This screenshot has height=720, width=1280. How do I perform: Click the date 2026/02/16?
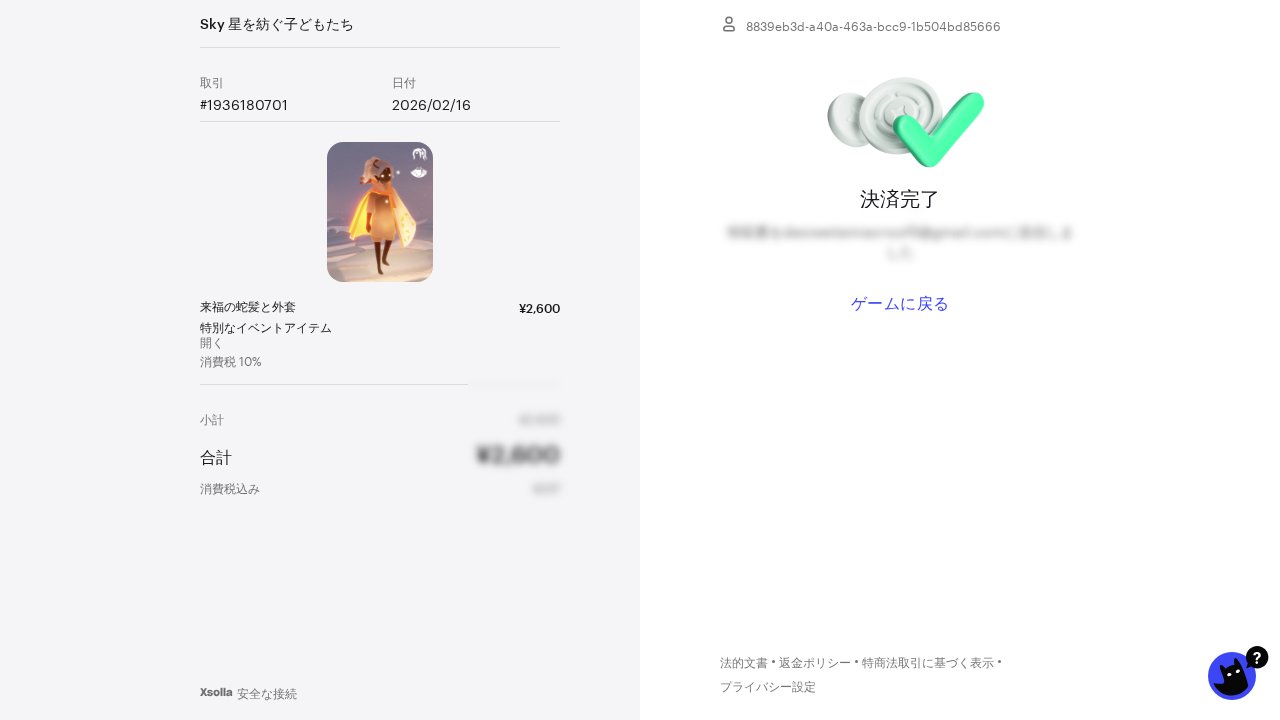coord(431,105)
